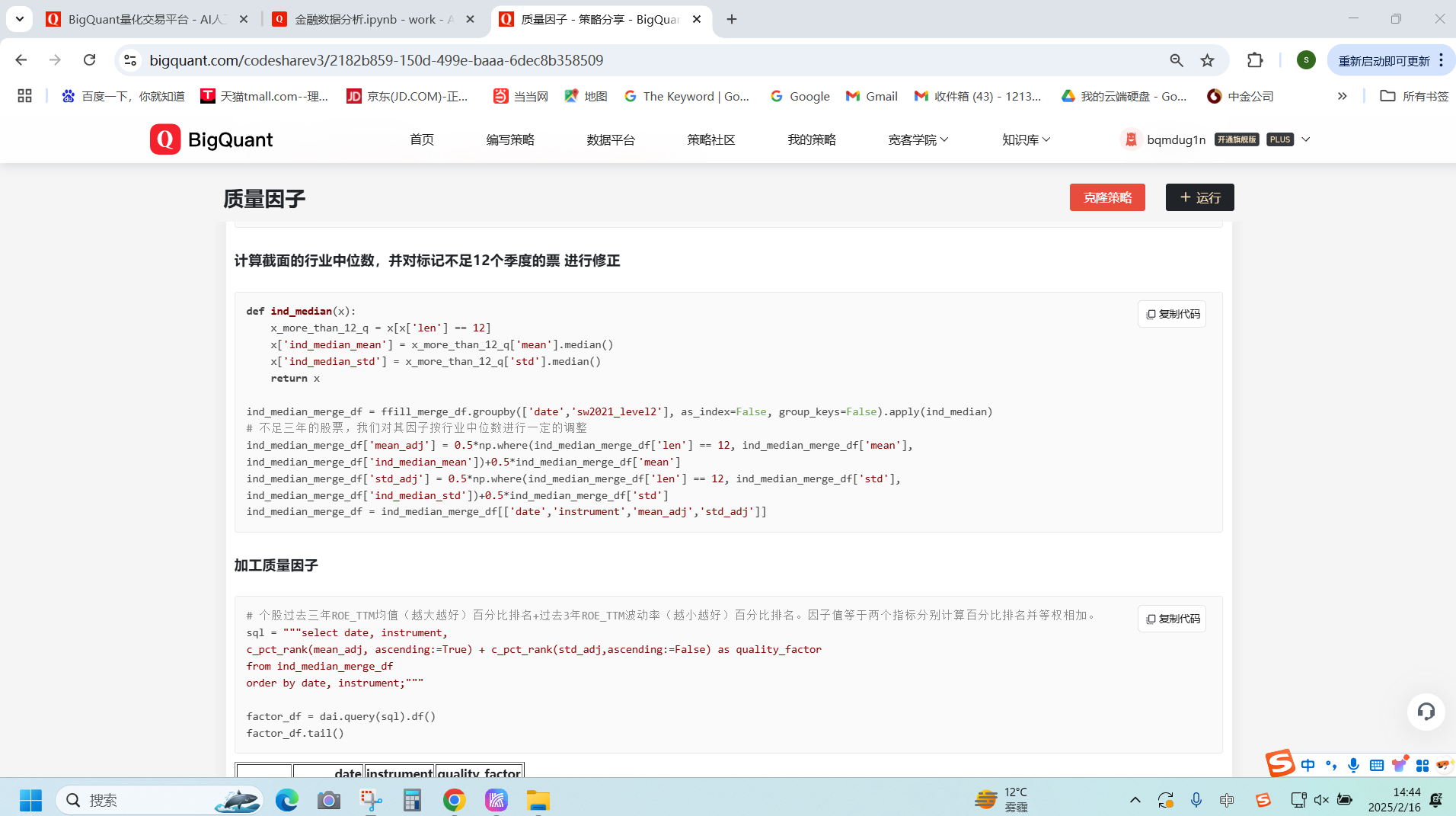Bookmark this page with star icon
The image size is (1456, 816).
click(x=1207, y=60)
